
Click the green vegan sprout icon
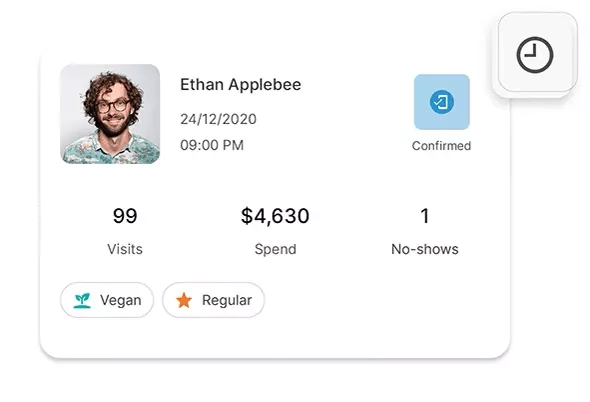82,300
